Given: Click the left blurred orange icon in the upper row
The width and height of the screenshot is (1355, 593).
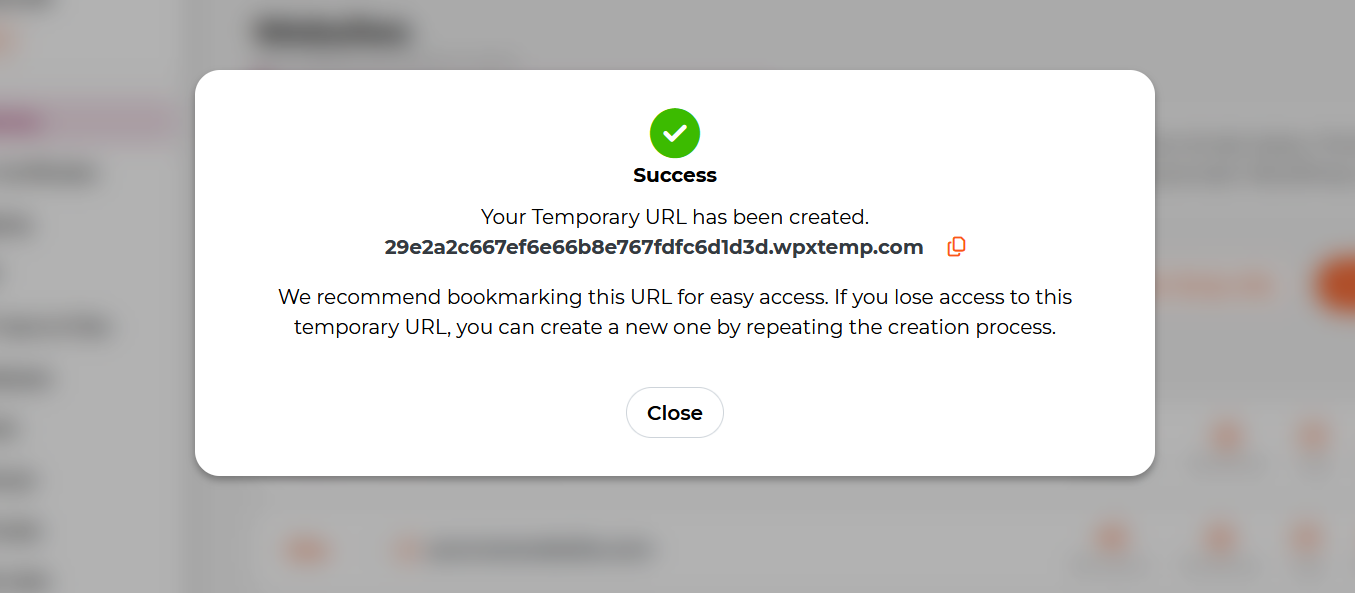Looking at the screenshot, I should [1226, 437].
